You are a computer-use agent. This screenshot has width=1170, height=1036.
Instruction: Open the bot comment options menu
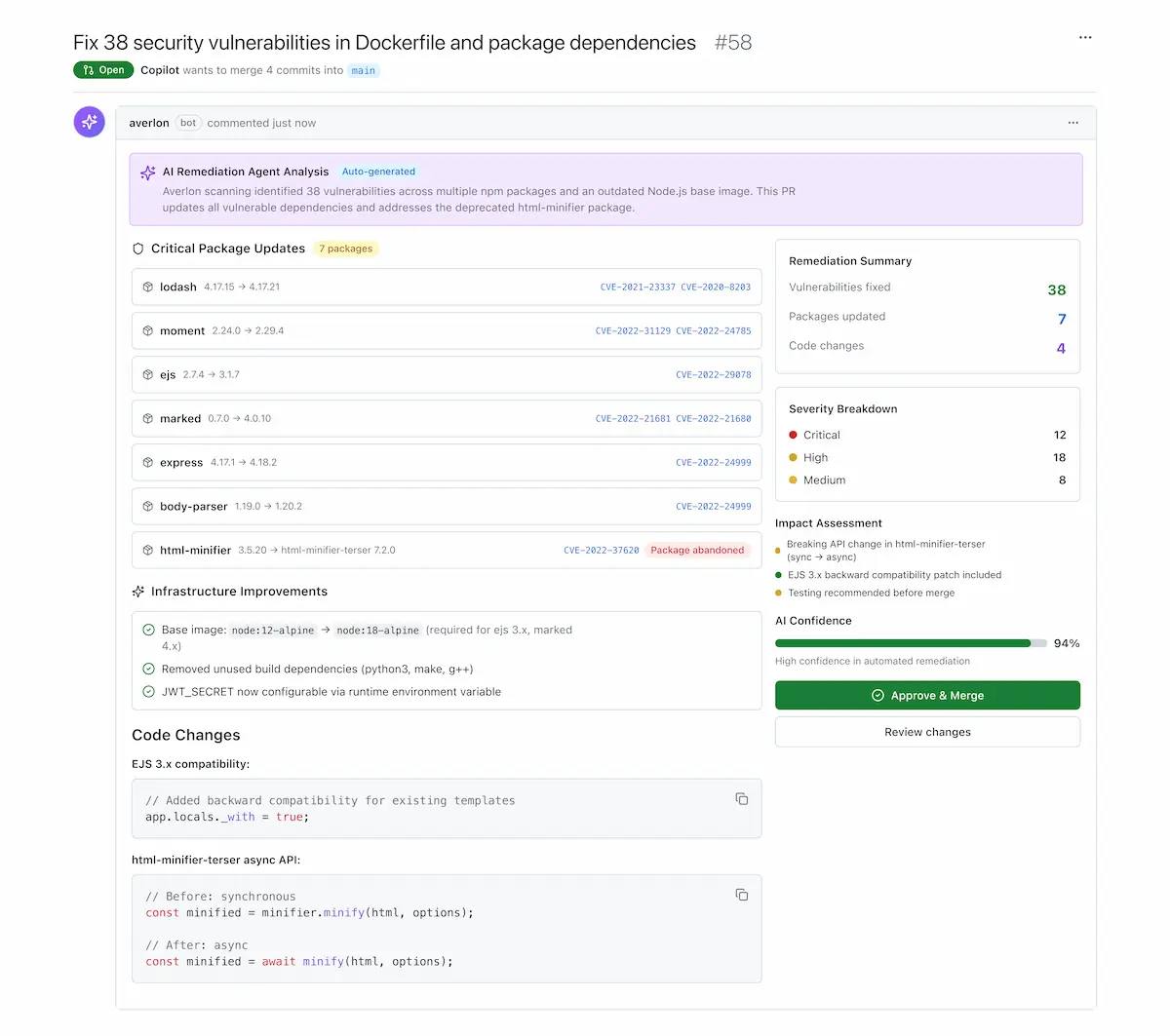[1072, 123]
